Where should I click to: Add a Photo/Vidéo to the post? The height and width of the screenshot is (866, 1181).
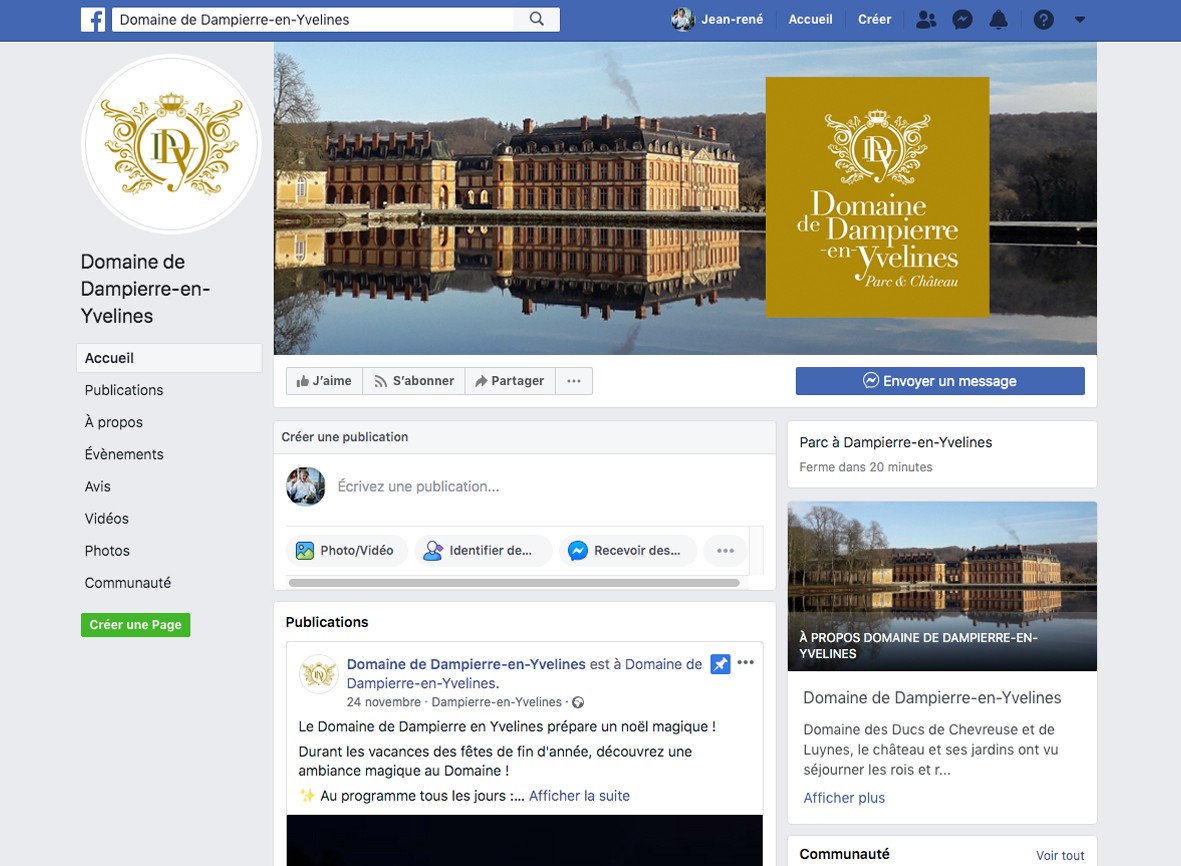(x=346, y=550)
